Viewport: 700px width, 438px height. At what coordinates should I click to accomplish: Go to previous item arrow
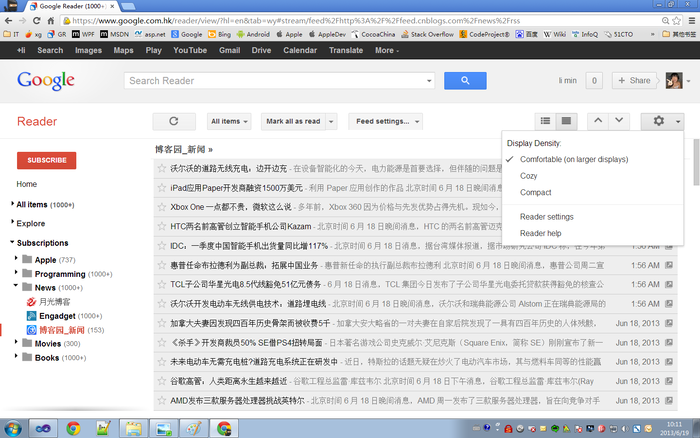pos(598,121)
